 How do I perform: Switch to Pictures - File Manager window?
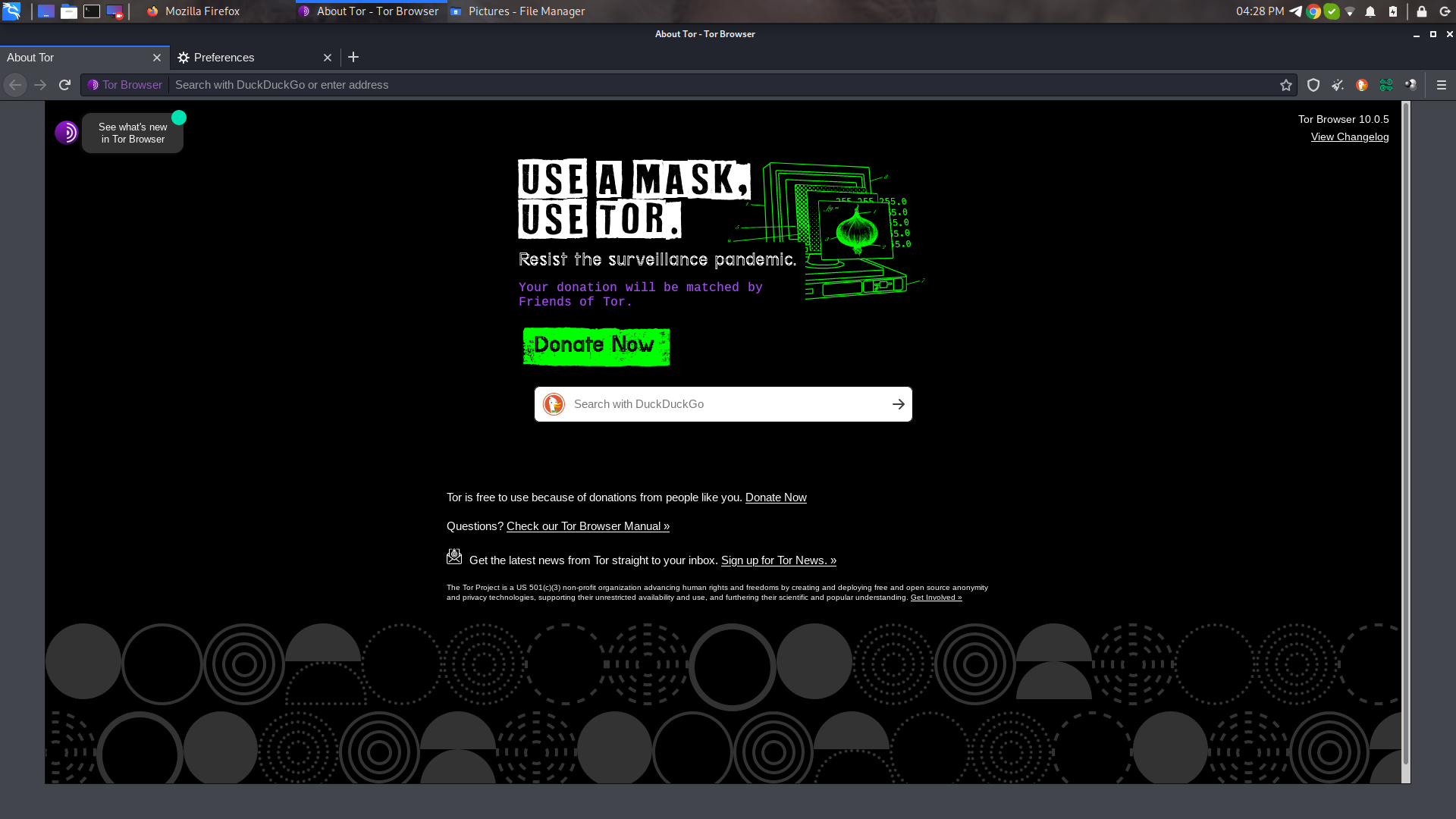(x=518, y=11)
